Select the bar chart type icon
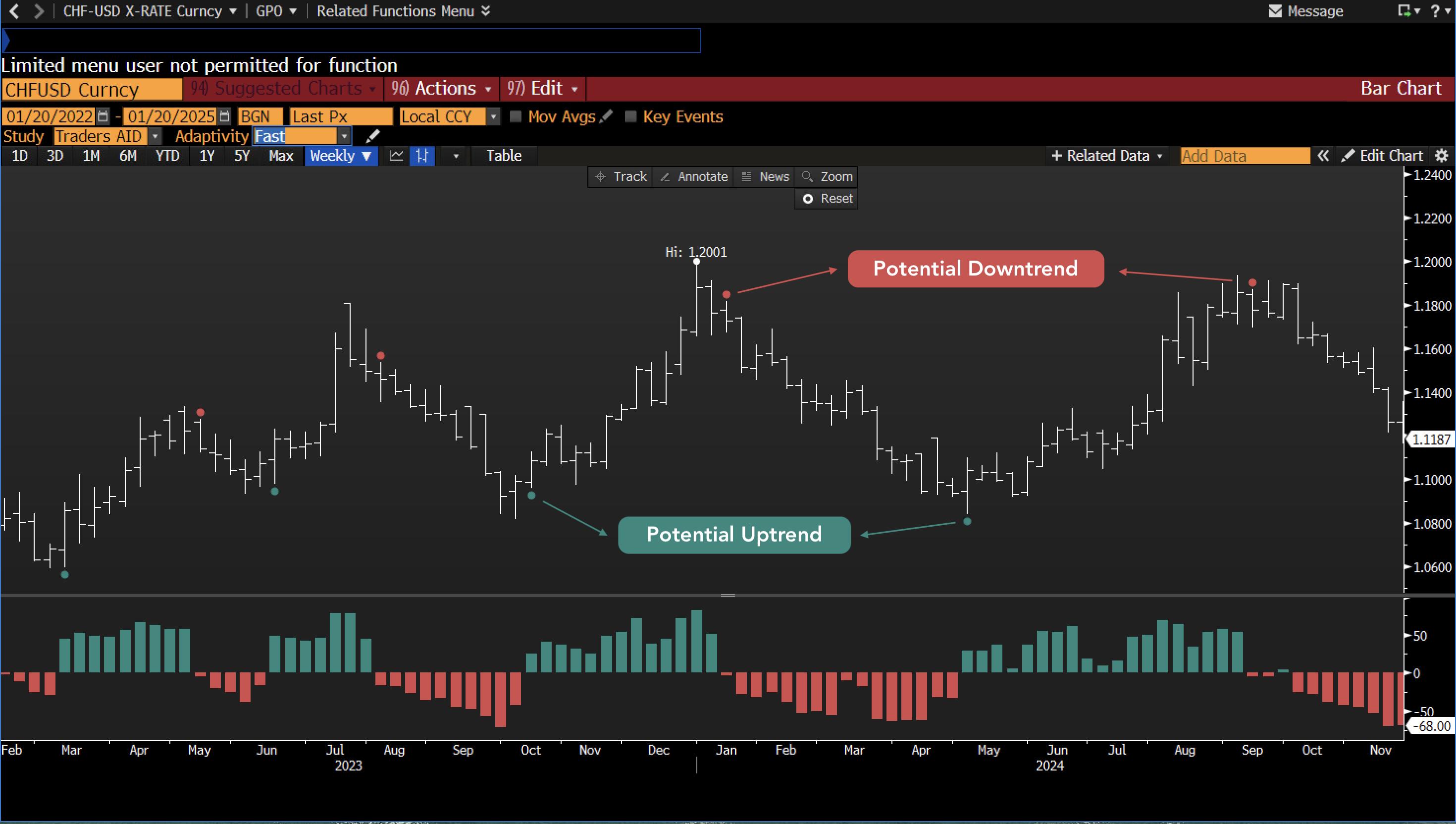Image resolution: width=1456 pixels, height=824 pixels. click(x=422, y=156)
